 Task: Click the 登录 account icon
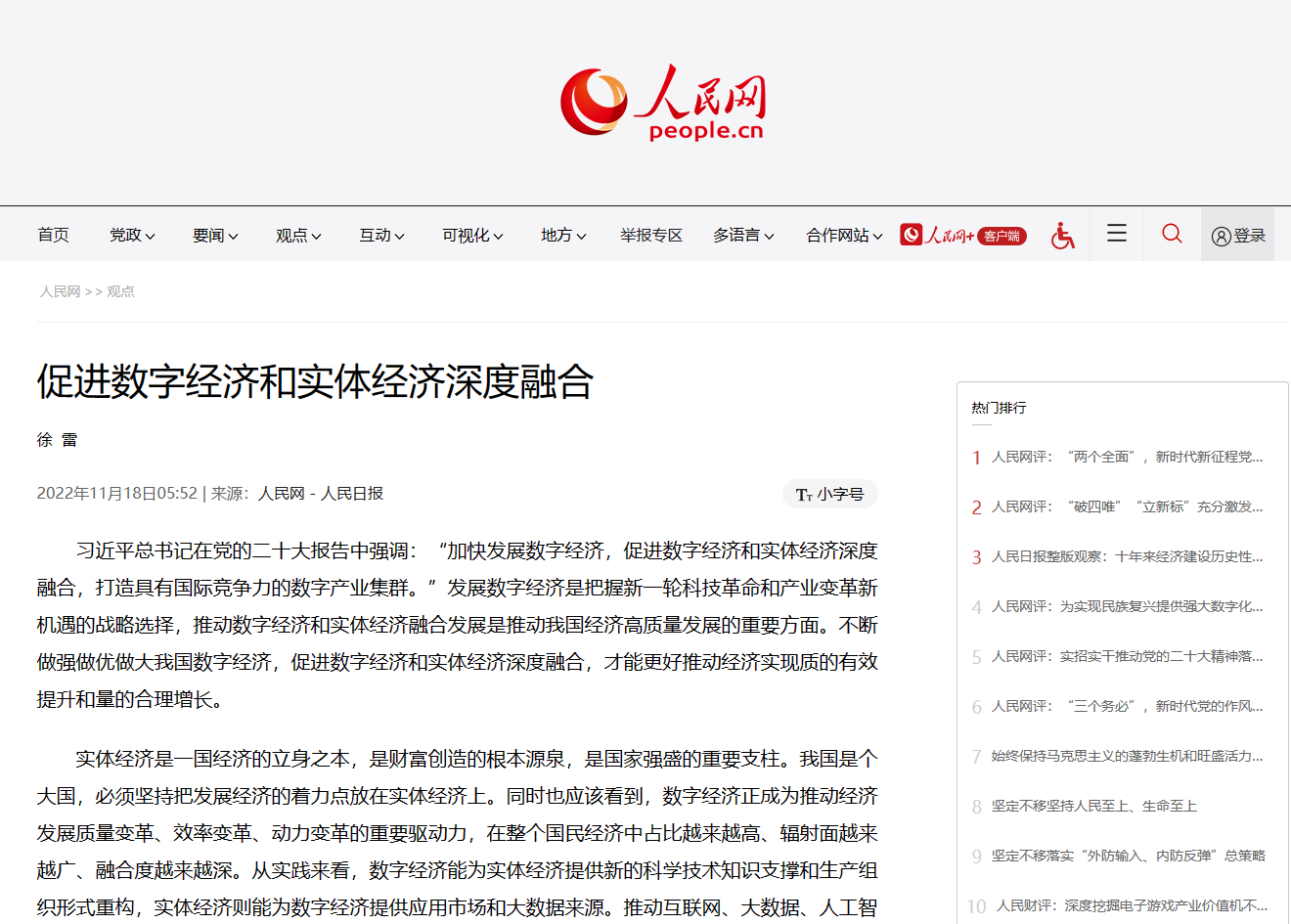(x=1237, y=234)
